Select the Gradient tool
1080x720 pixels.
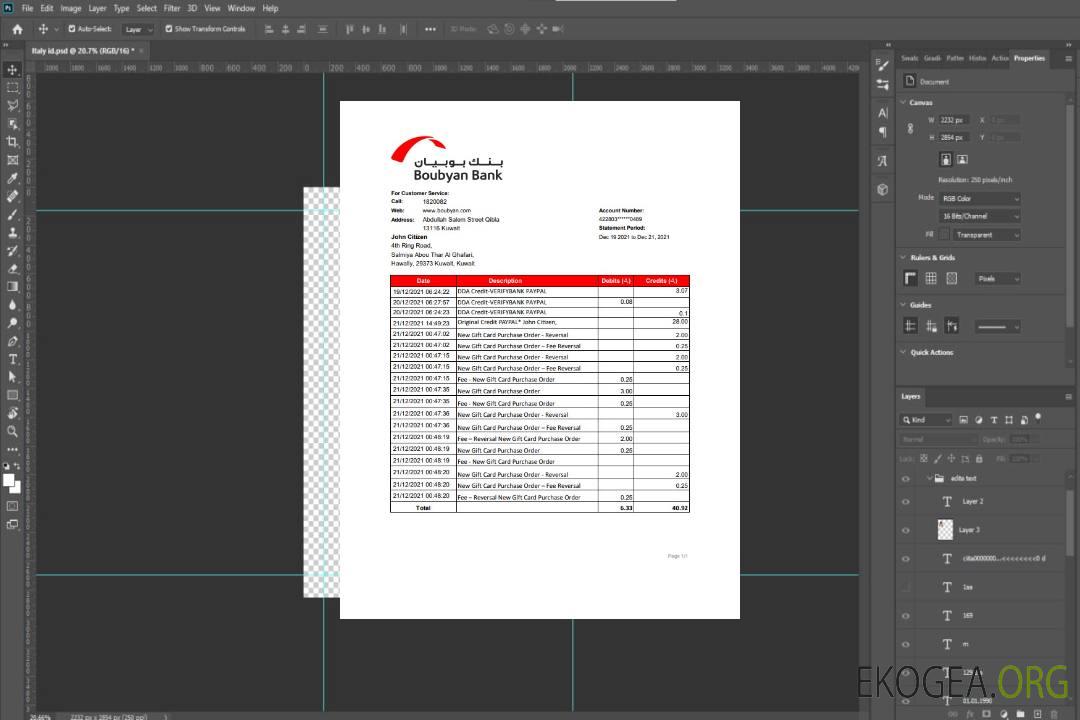point(12,287)
